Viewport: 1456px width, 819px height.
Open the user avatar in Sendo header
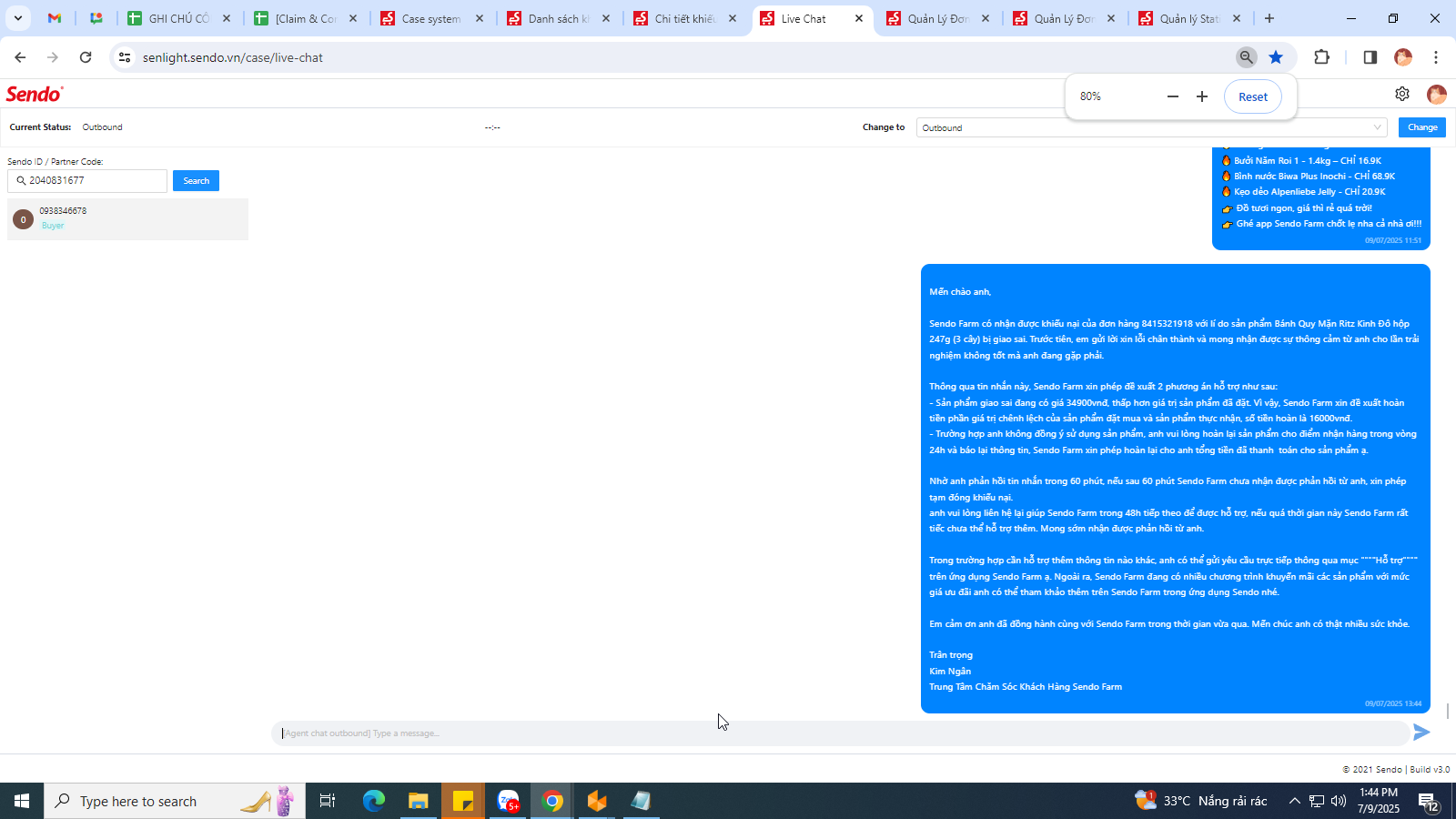pos(1437,94)
